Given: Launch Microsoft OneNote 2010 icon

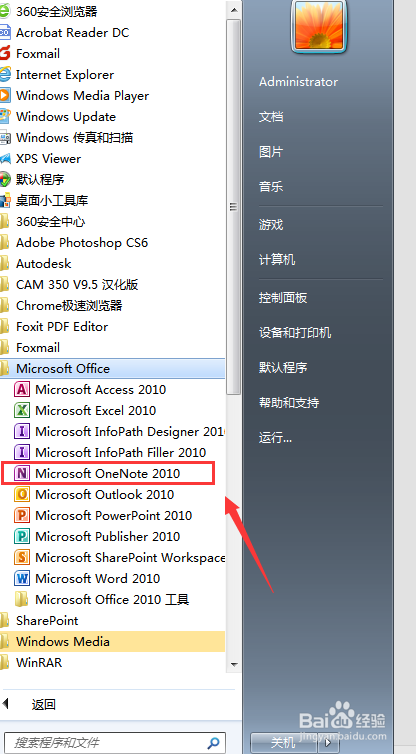Looking at the screenshot, I should 21,473.
